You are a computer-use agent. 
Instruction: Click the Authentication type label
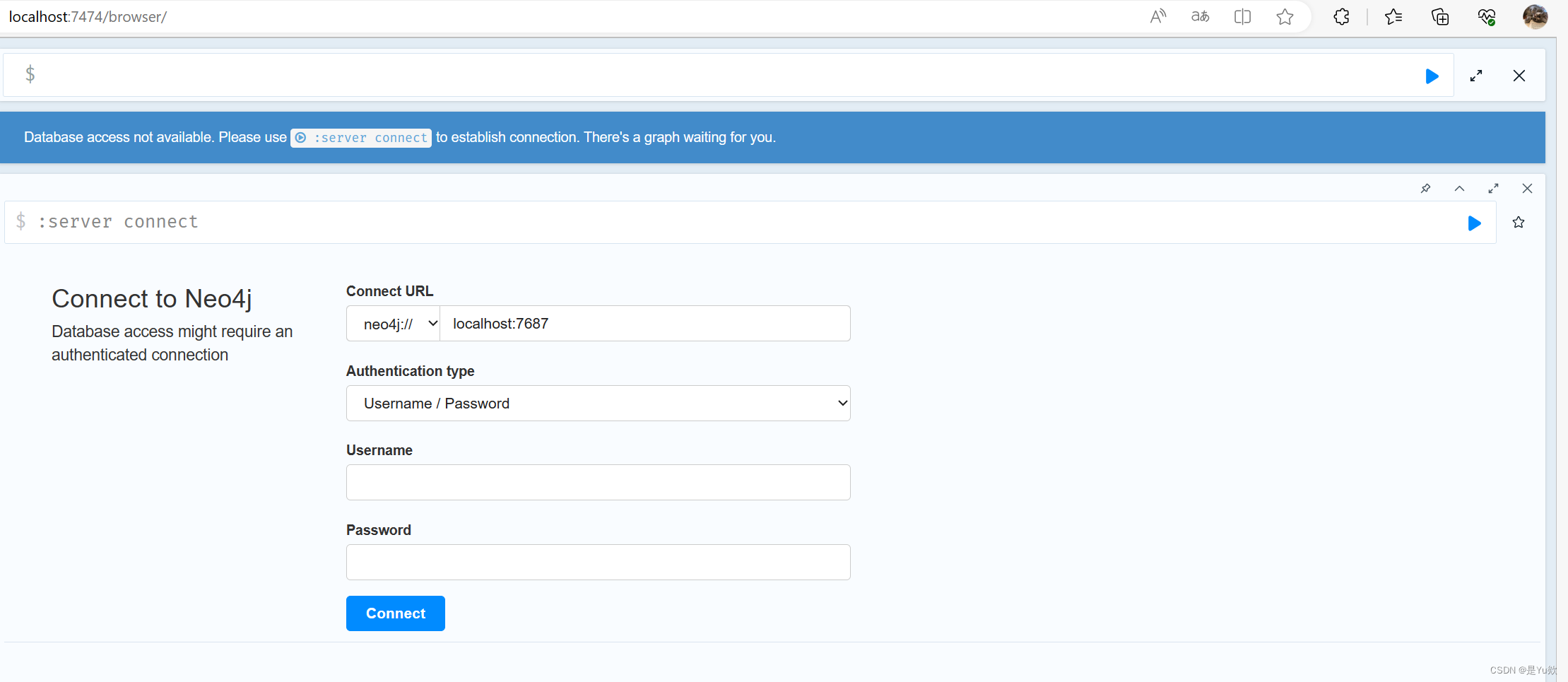point(410,371)
